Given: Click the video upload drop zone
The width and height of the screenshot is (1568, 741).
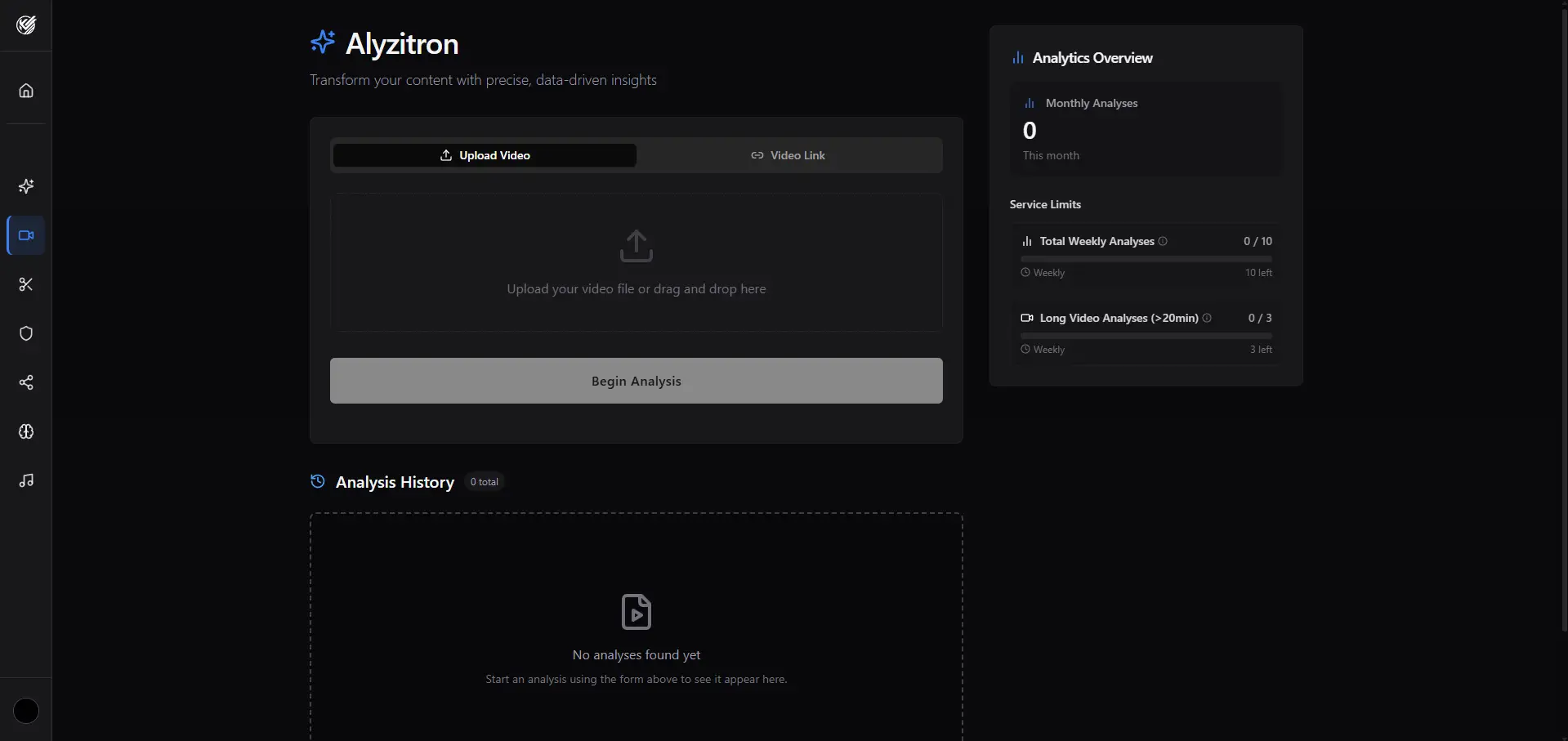Looking at the screenshot, I should pyautogui.click(x=636, y=262).
